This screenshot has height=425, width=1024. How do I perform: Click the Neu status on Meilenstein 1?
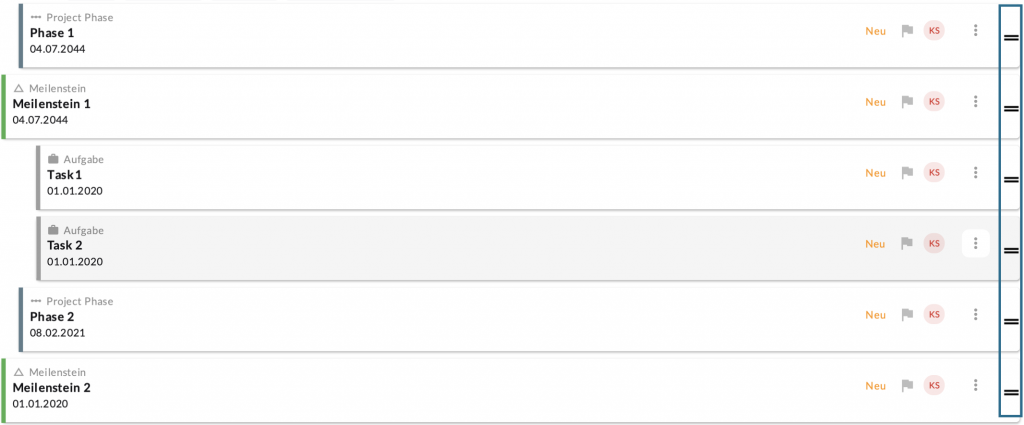(x=875, y=102)
